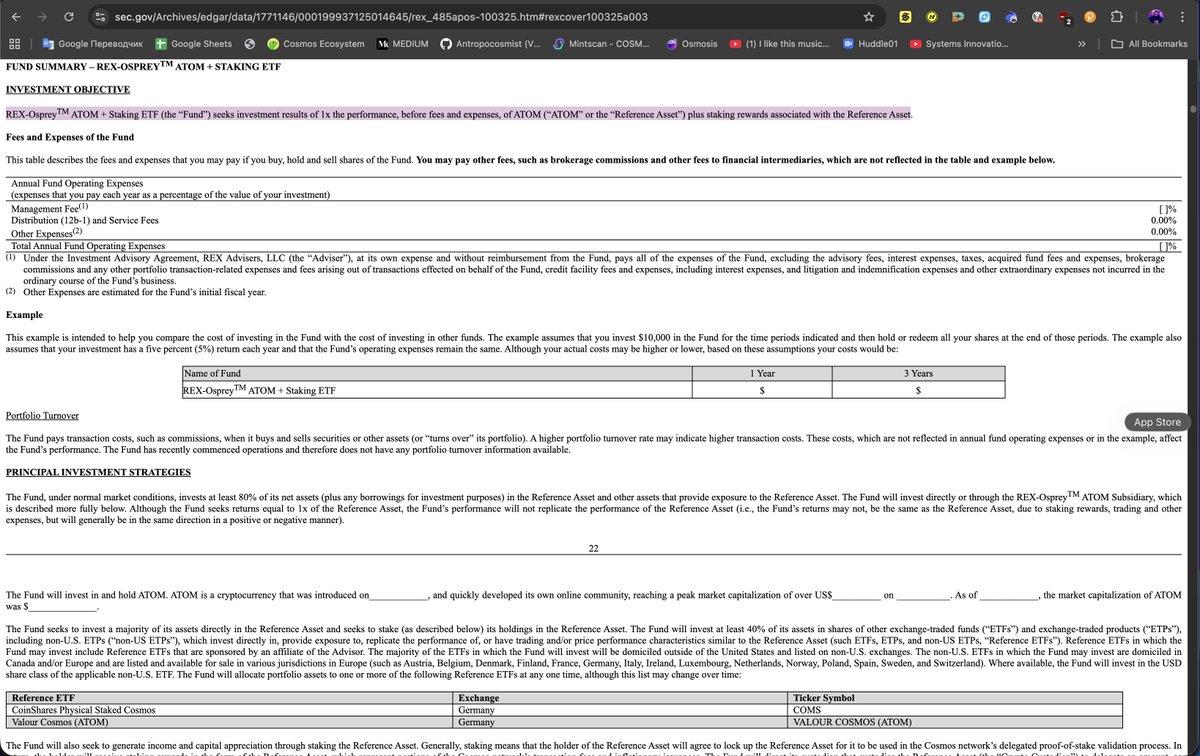Viewport: 1200px width, 756px height.
Task: Click the FUND SUMMARY heading
Action: point(143,66)
